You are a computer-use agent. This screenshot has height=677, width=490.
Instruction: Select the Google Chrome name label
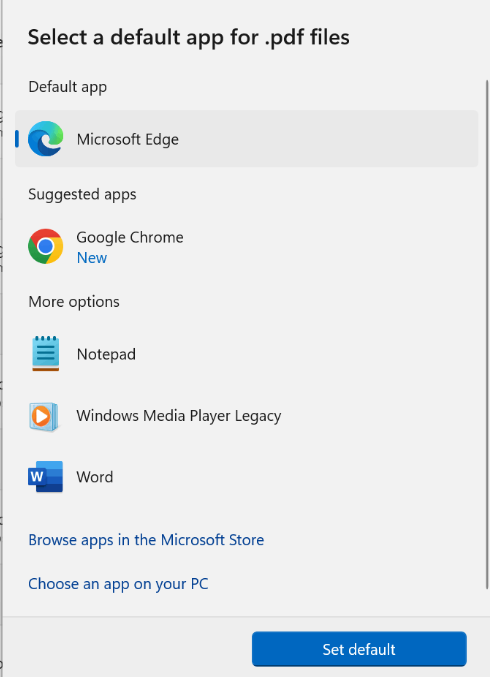(130, 237)
